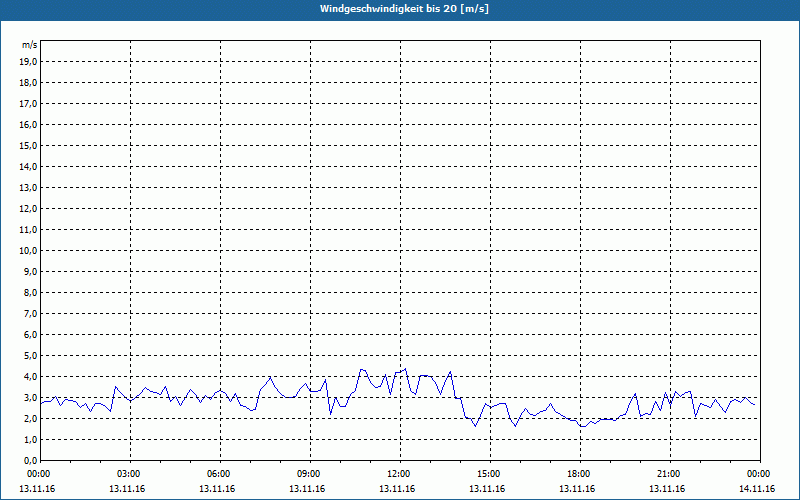The width and height of the screenshot is (800, 500).
Task: Click the '14.11.16' date label
Action: point(757,489)
